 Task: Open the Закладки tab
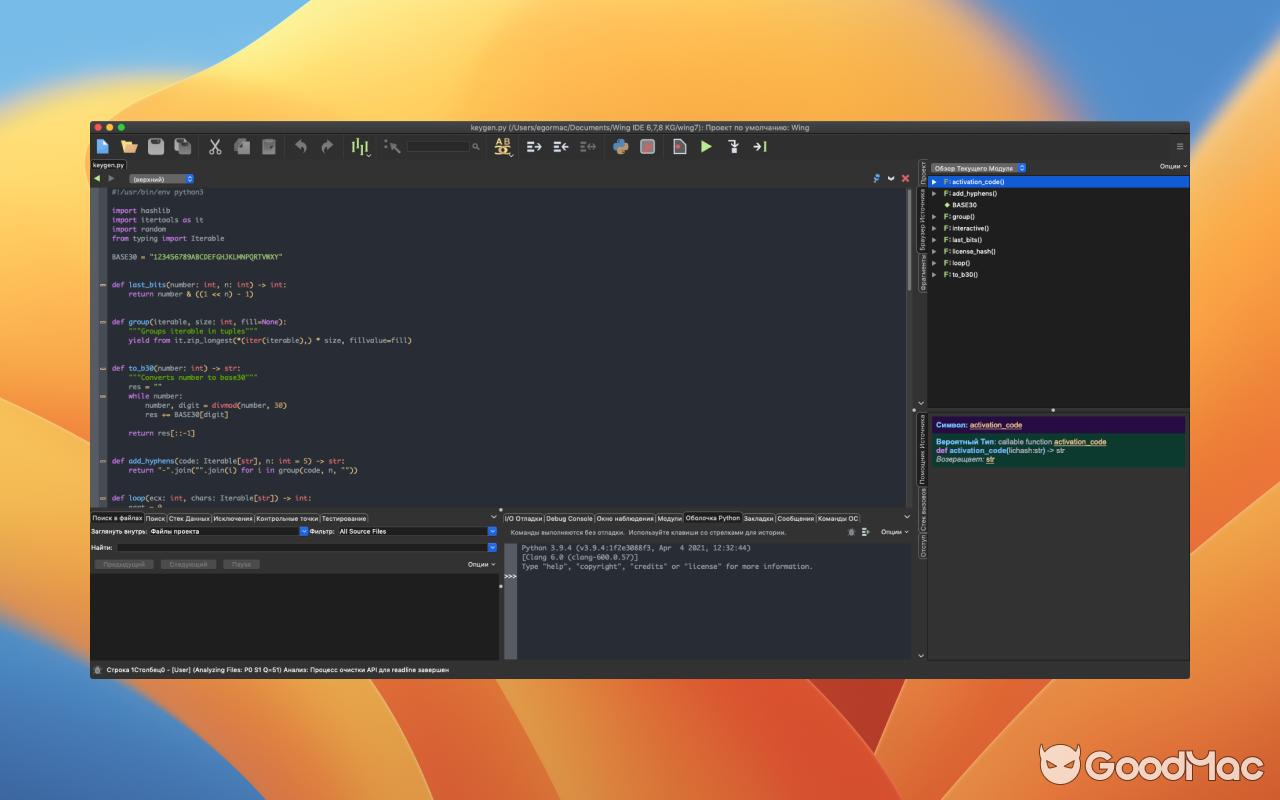758,518
